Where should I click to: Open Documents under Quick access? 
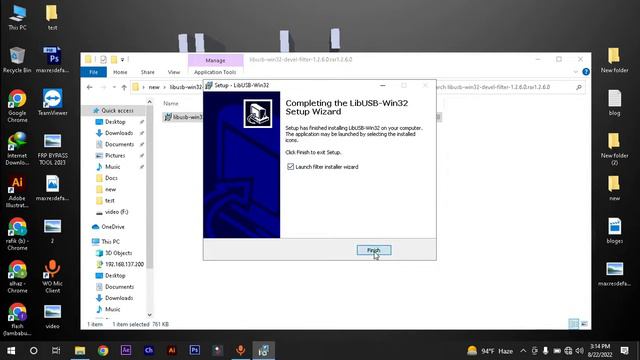(x=119, y=144)
